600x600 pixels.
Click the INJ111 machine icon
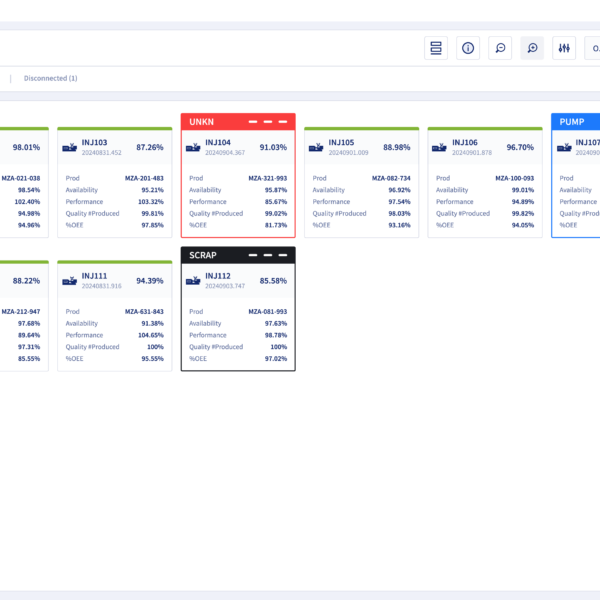[69, 280]
